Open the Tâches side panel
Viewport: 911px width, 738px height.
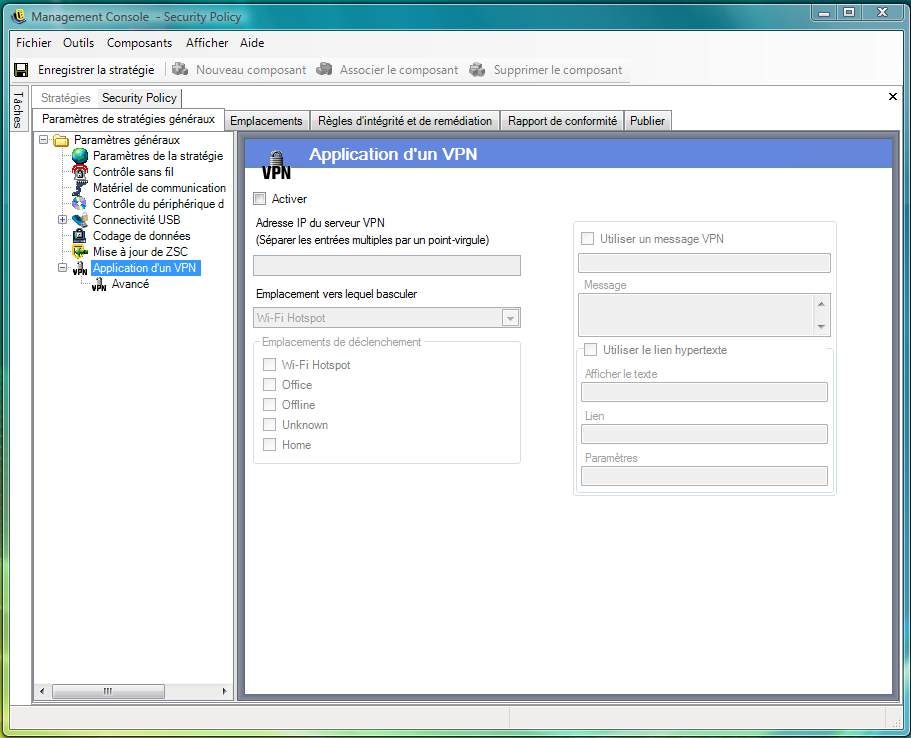19,109
